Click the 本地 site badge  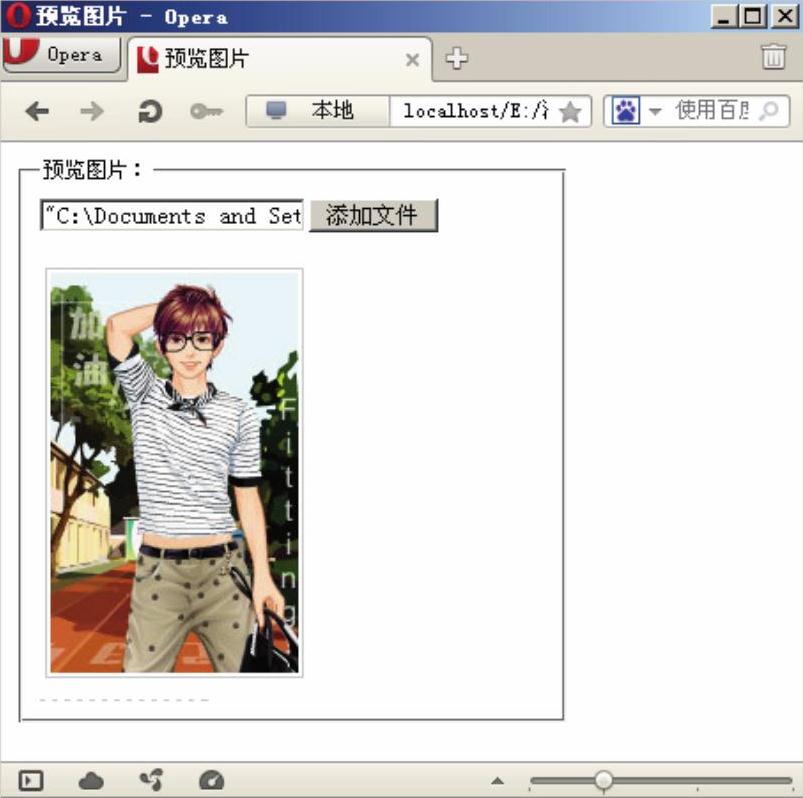318,111
